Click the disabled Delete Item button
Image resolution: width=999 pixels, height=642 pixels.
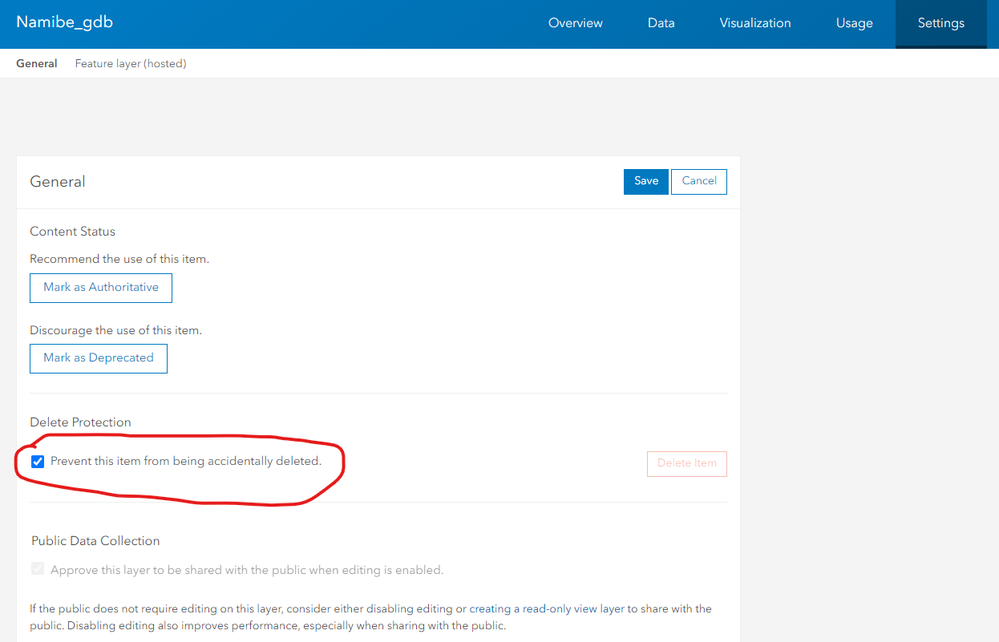pyautogui.click(x=687, y=464)
